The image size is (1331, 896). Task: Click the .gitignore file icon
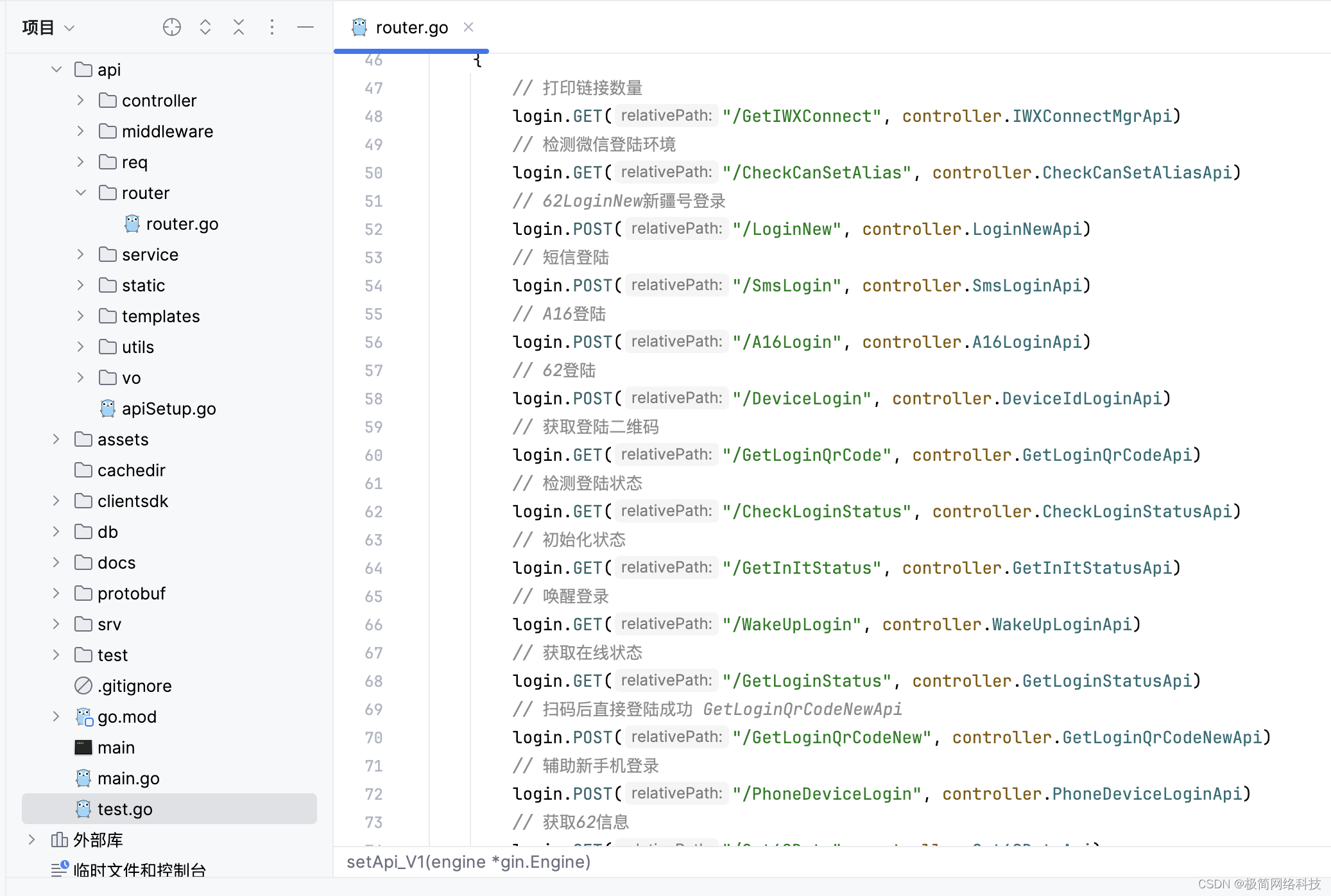coord(83,685)
